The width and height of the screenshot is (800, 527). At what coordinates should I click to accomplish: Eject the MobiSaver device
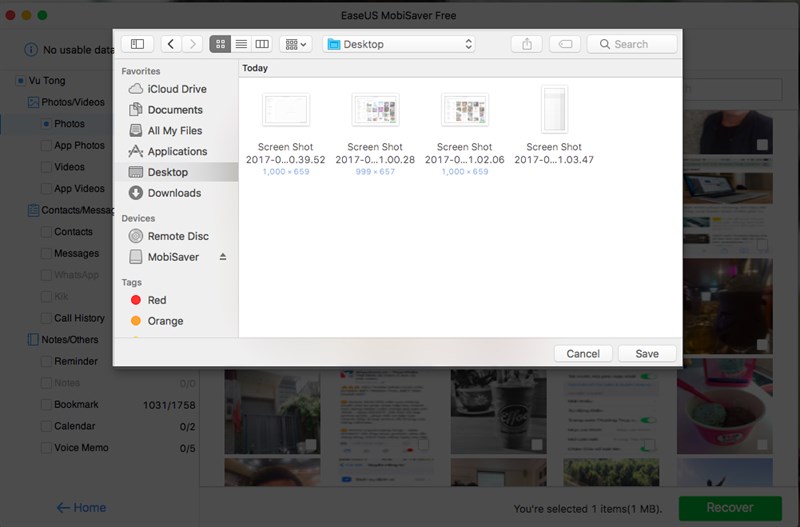click(x=223, y=257)
